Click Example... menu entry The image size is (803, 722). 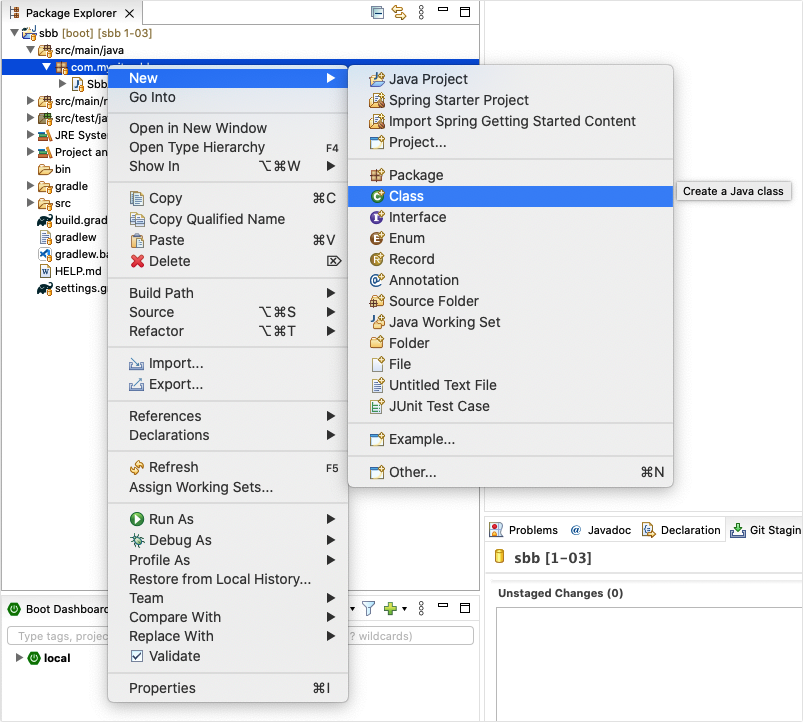510,439
